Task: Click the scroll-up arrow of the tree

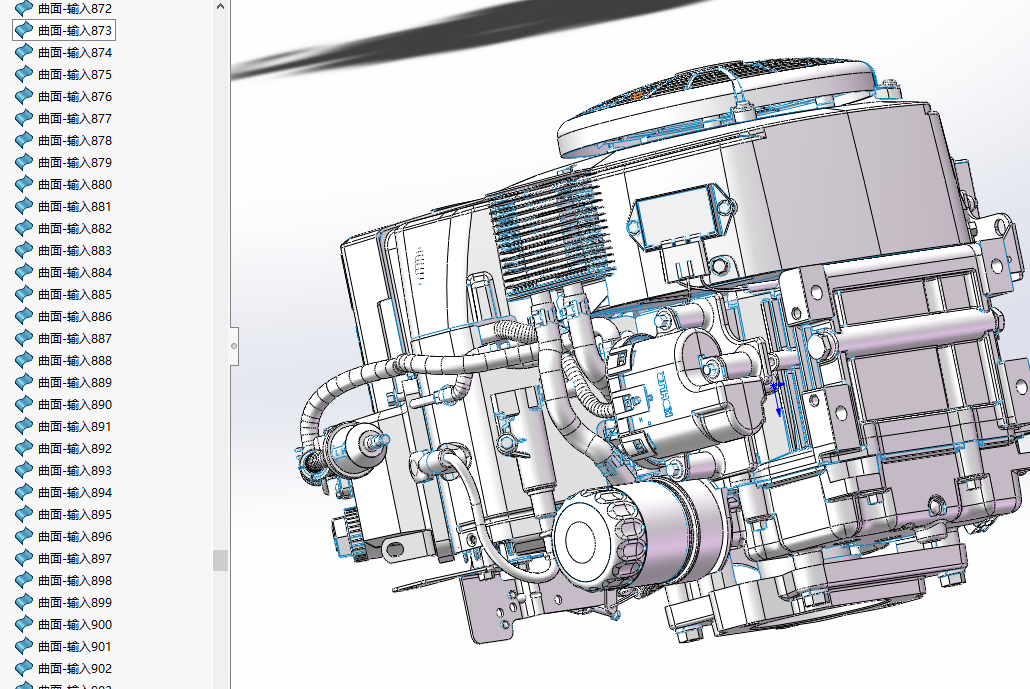Action: coord(220,6)
